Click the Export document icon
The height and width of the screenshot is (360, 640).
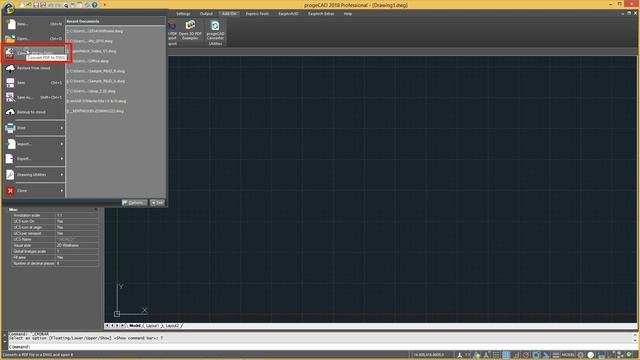[x=10, y=158]
